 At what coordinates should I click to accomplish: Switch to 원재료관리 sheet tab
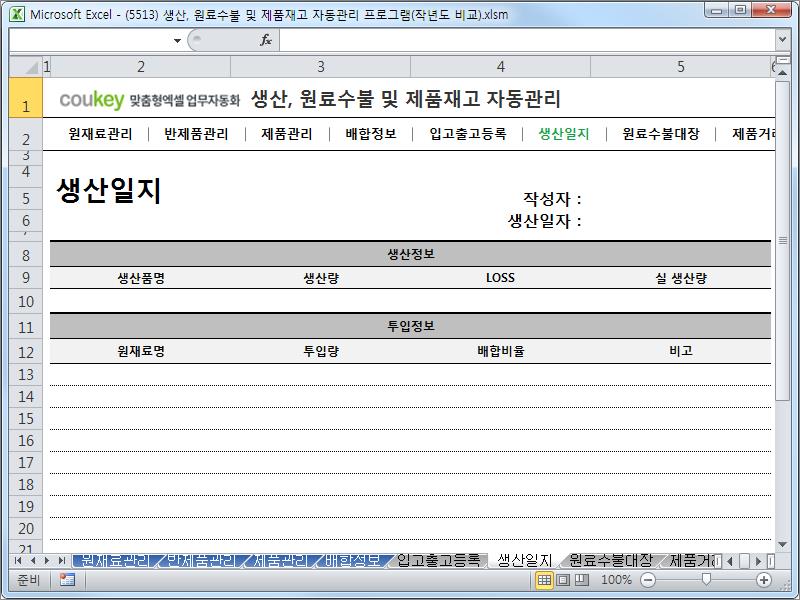click(x=115, y=560)
